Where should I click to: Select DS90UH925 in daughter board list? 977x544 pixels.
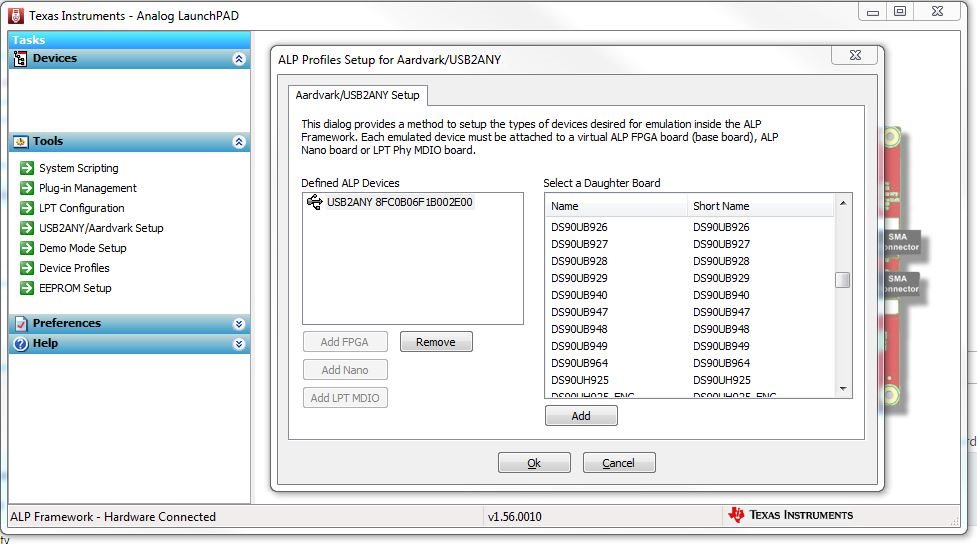(x=689, y=380)
